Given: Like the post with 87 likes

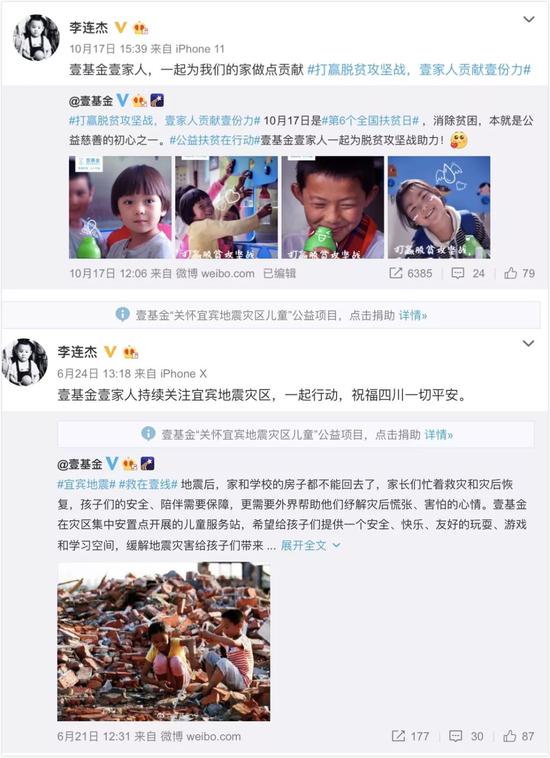Looking at the screenshot, I should pyautogui.click(x=509, y=736).
